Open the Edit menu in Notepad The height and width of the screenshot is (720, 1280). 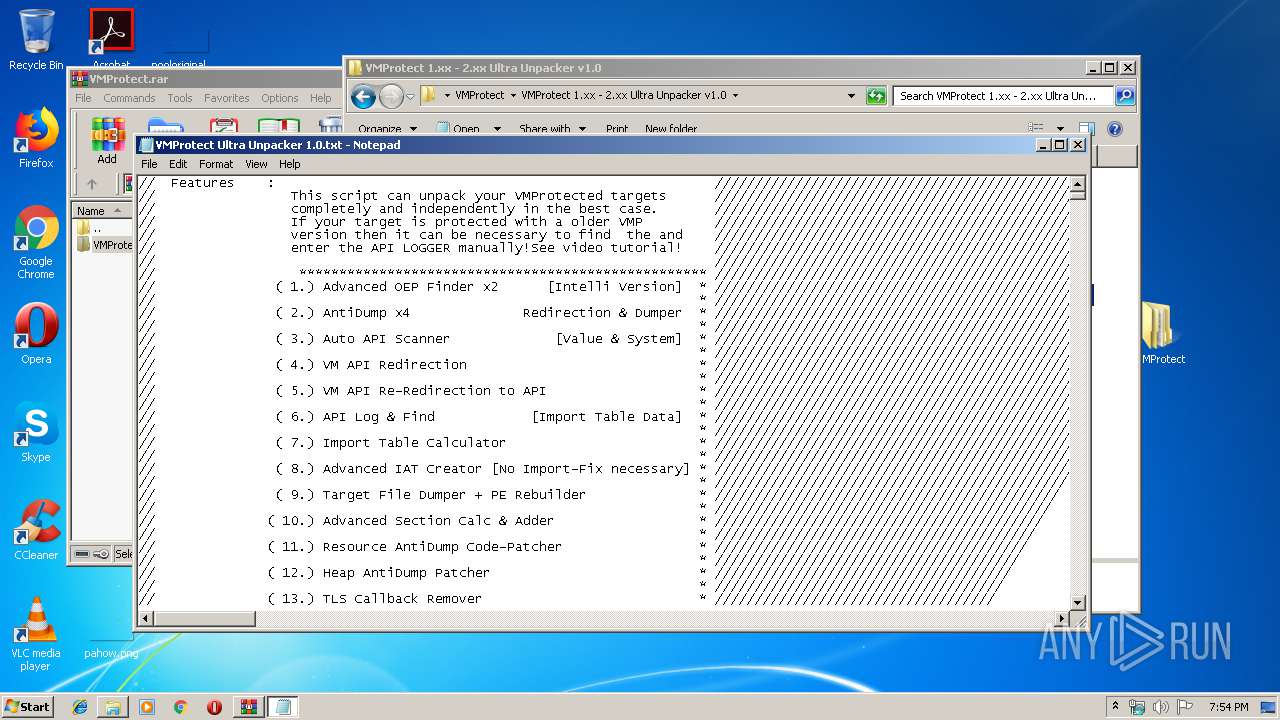178,164
